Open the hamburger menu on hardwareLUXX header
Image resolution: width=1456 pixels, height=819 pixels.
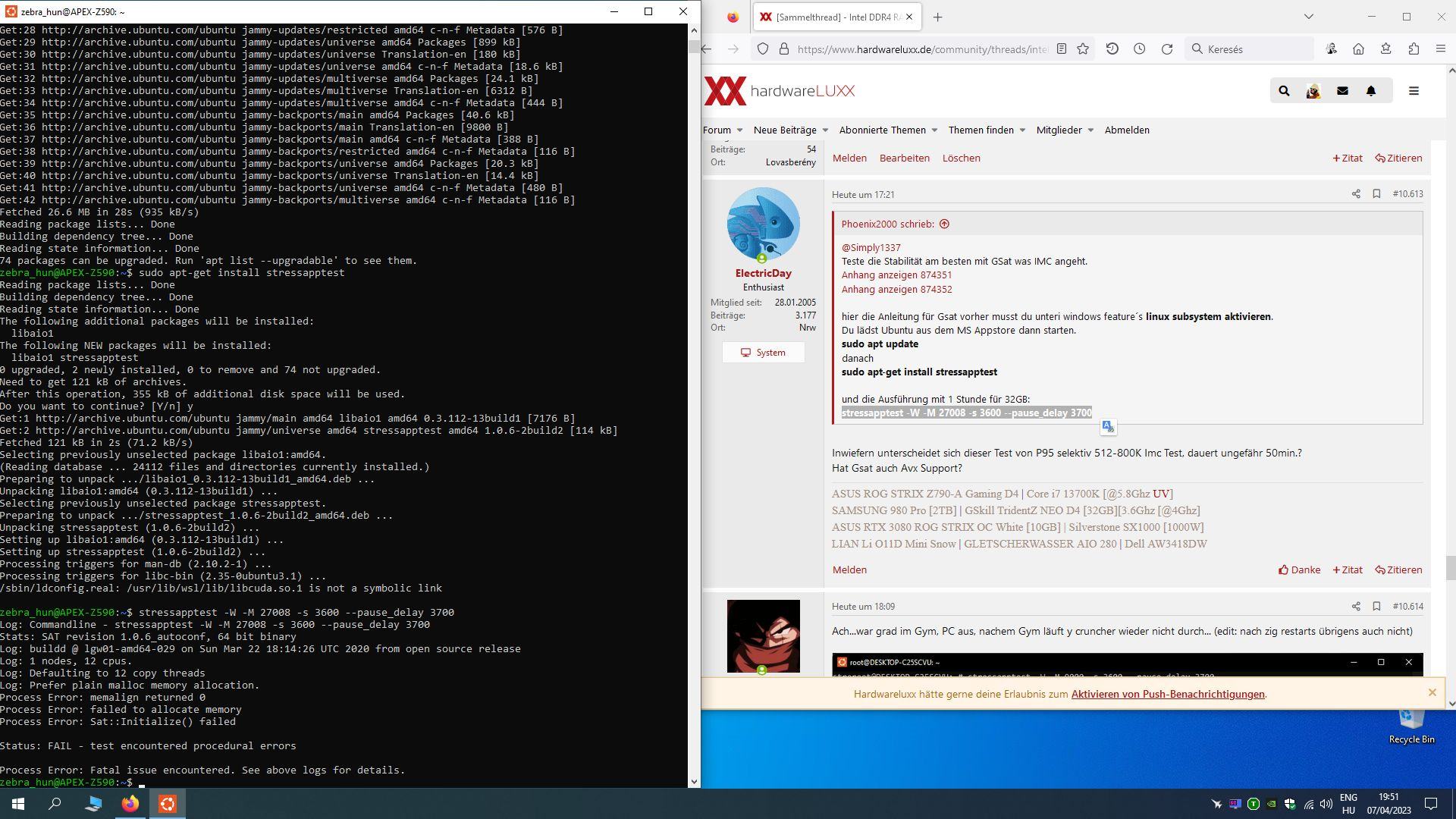click(1414, 91)
